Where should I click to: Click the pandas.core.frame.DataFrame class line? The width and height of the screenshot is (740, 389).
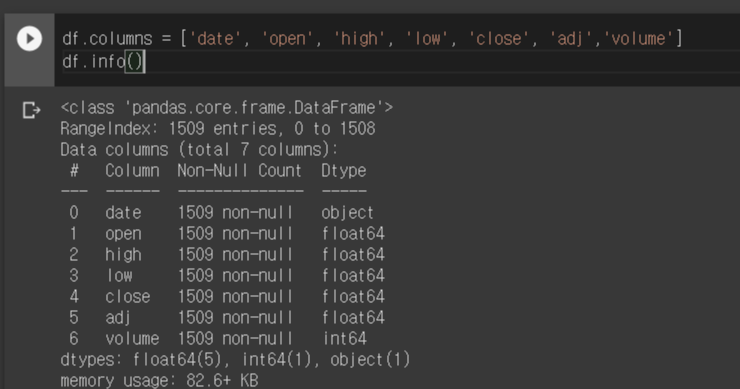pyautogui.click(x=227, y=108)
